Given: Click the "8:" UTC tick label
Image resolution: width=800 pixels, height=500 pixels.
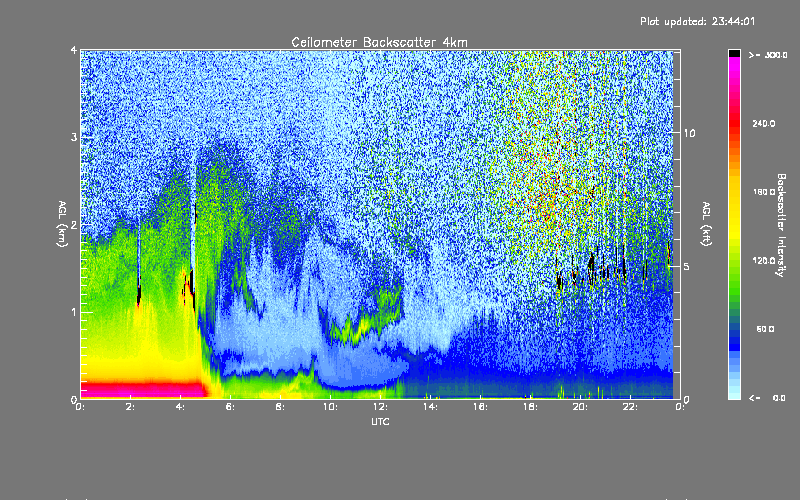Looking at the screenshot, I should tap(280, 407).
